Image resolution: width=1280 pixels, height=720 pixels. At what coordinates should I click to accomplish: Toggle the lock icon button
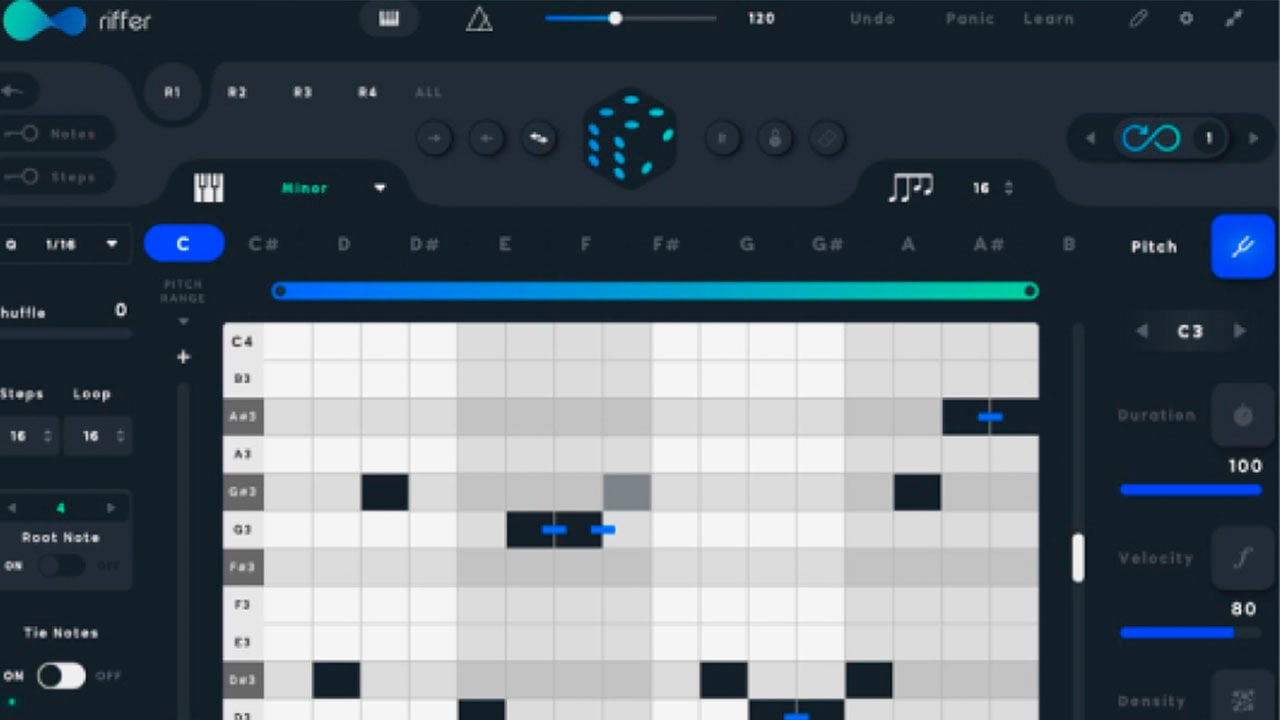pyautogui.click(x=774, y=138)
